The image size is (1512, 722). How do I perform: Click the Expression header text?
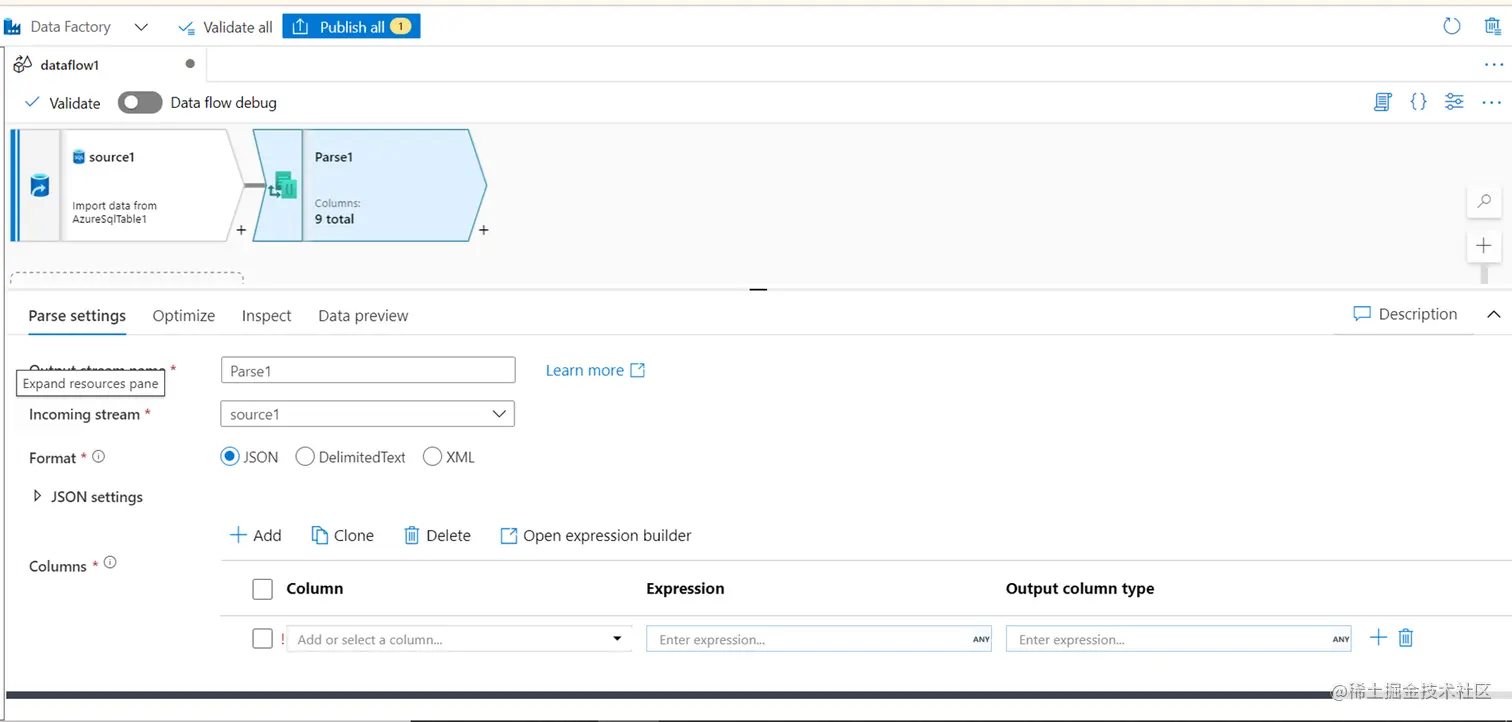[685, 589]
